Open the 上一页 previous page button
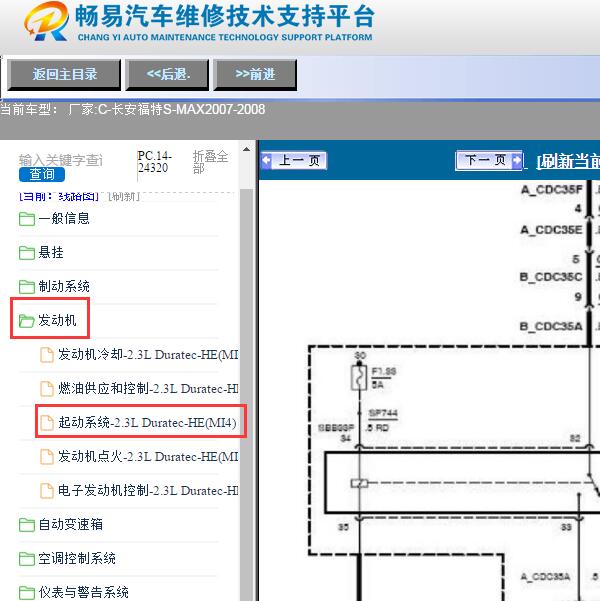The image size is (600, 601). (x=293, y=160)
